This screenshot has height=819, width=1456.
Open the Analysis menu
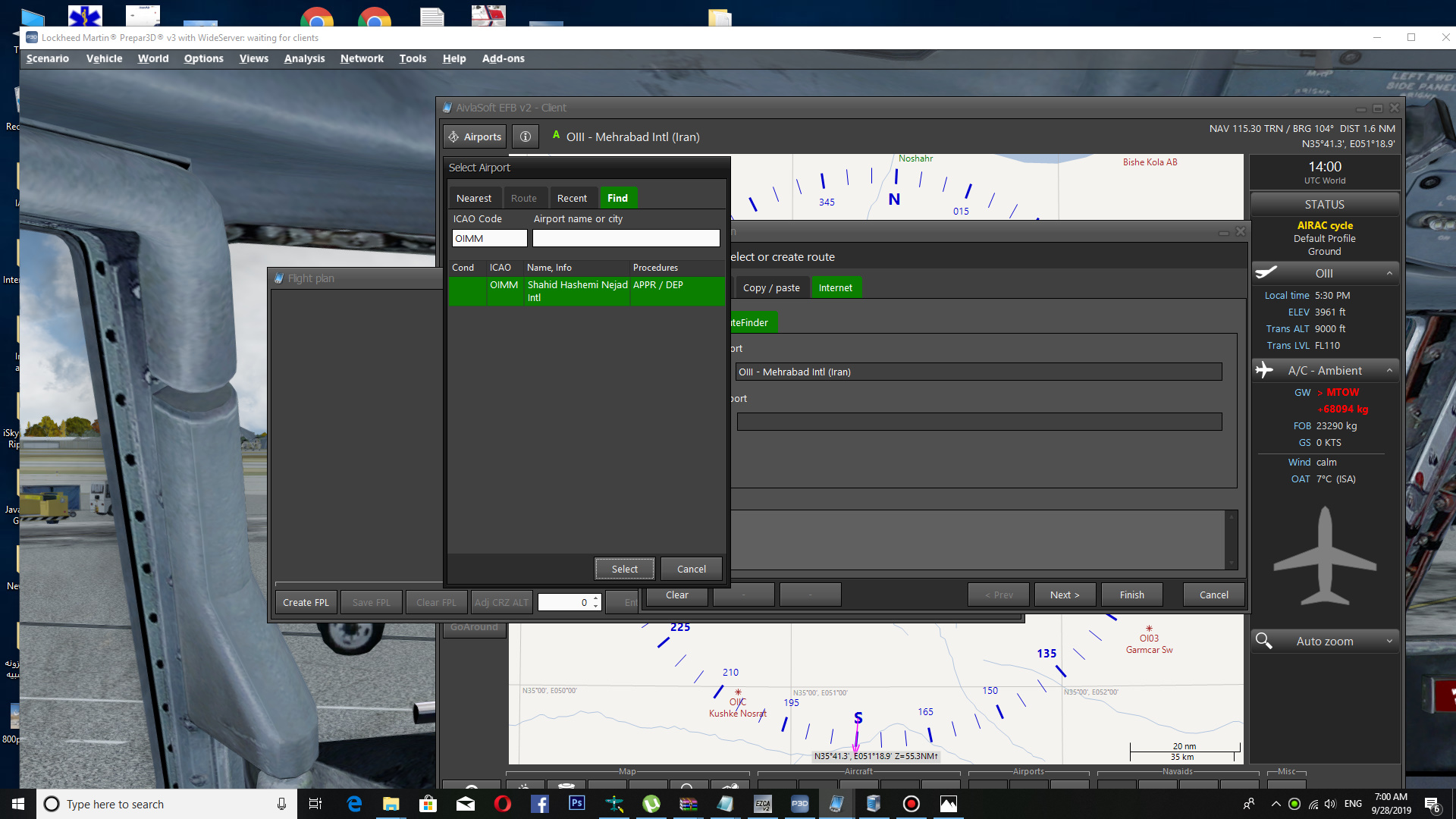304,58
